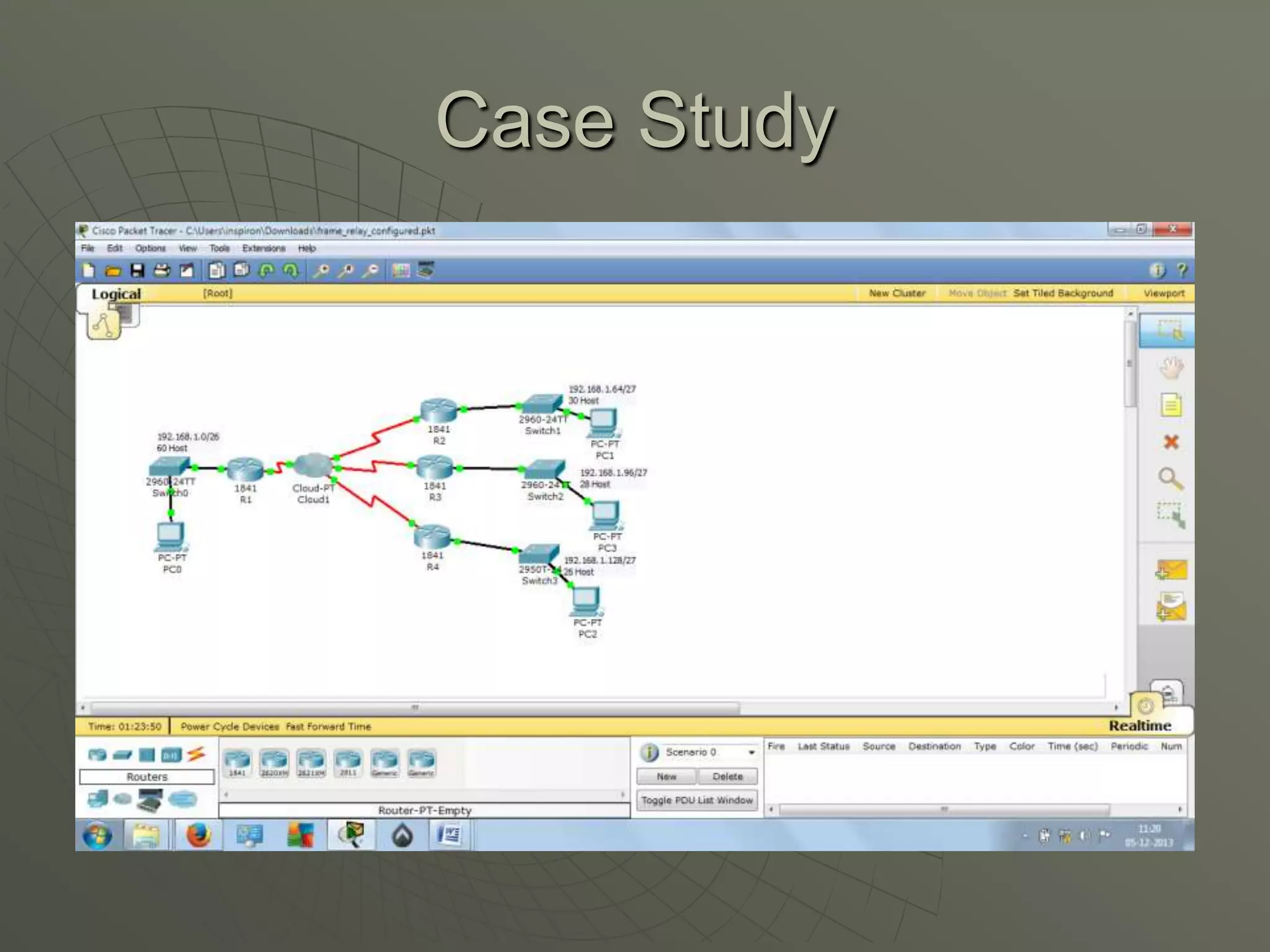The height and width of the screenshot is (952, 1270).
Task: Choose the Move Layout hand tool
Action: tap(1171, 368)
